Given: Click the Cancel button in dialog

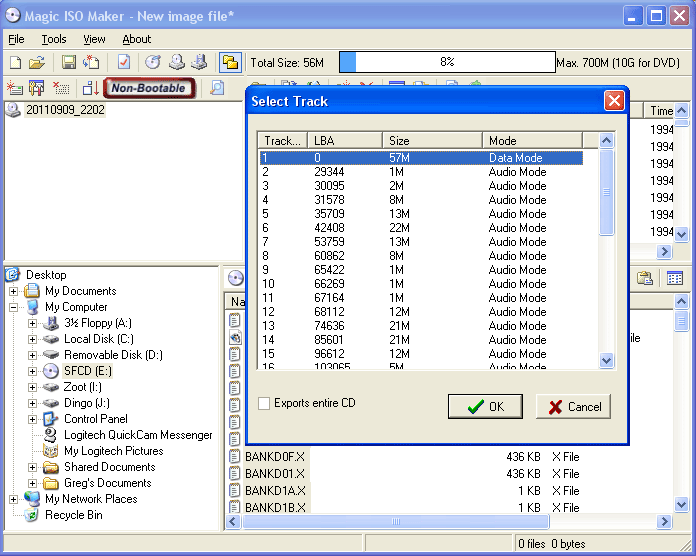Looking at the screenshot, I should (x=574, y=406).
